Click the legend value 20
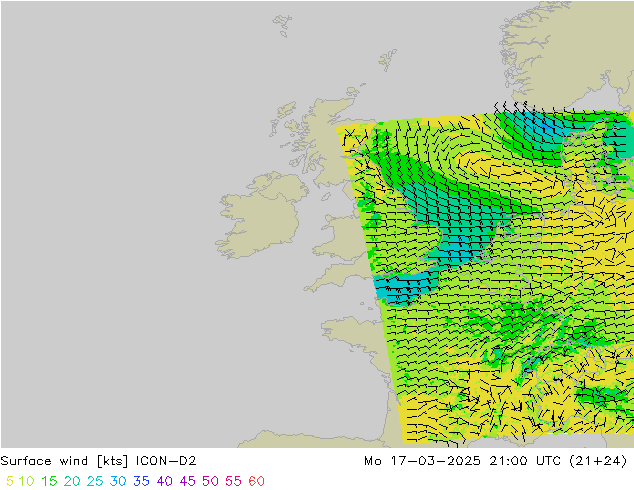 coord(72,481)
